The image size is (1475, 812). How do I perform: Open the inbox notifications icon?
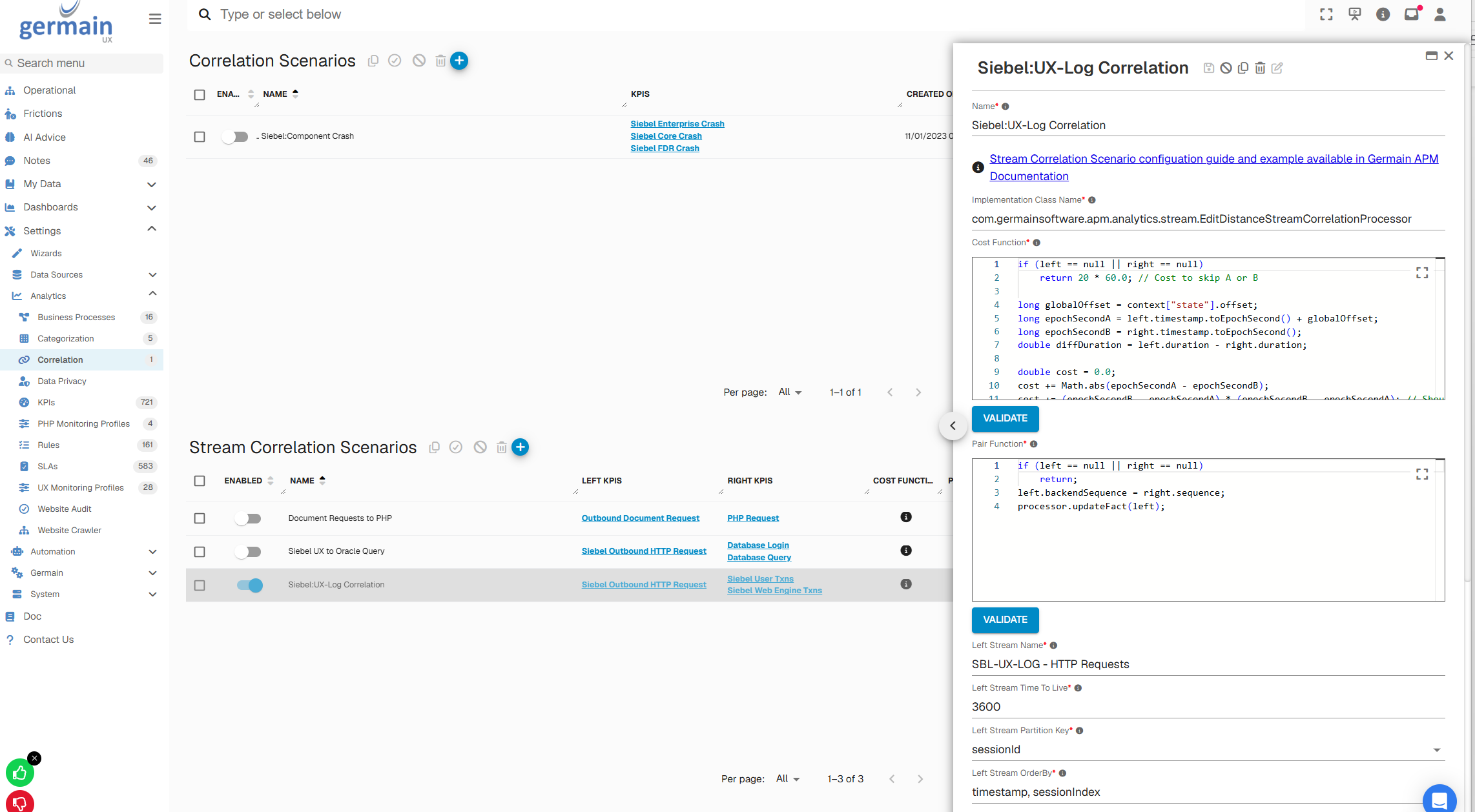(1412, 14)
